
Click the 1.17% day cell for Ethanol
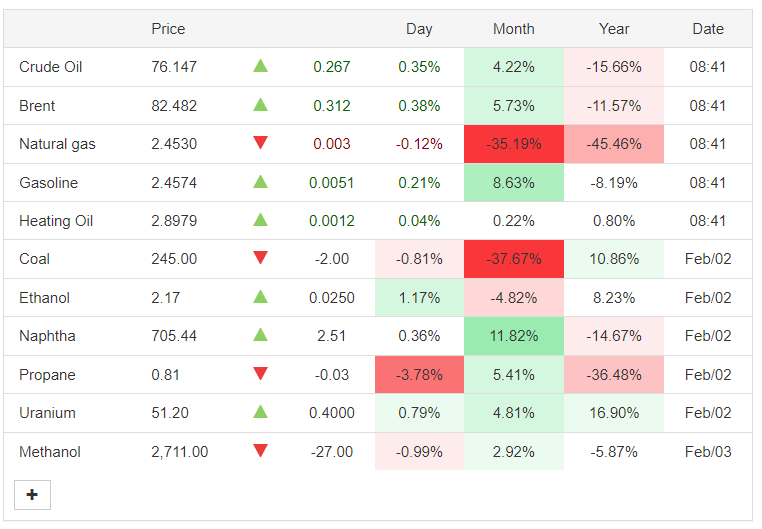click(419, 298)
